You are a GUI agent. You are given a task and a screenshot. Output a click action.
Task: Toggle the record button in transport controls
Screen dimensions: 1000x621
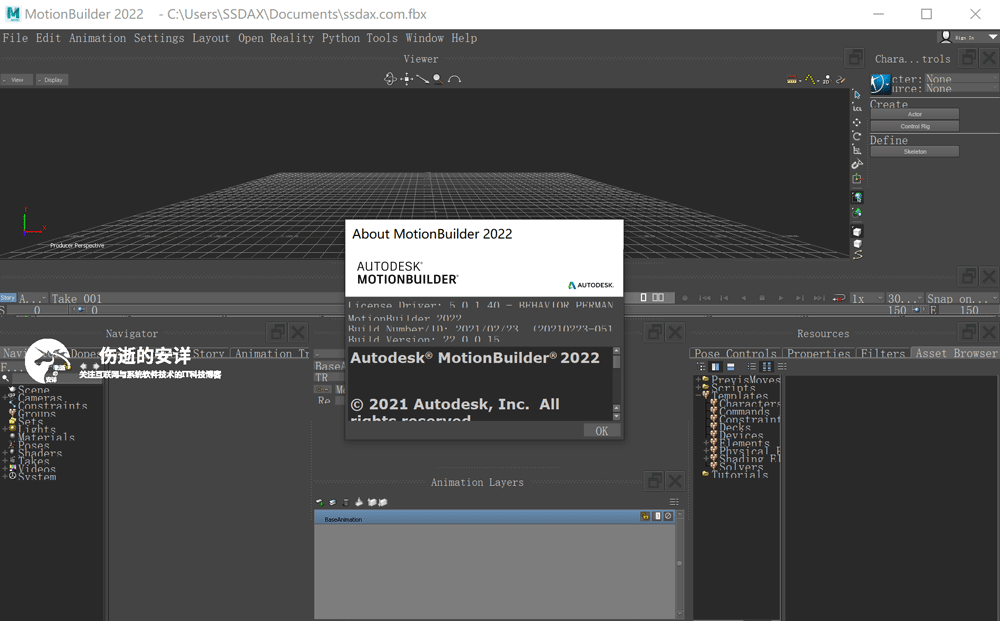point(685,298)
